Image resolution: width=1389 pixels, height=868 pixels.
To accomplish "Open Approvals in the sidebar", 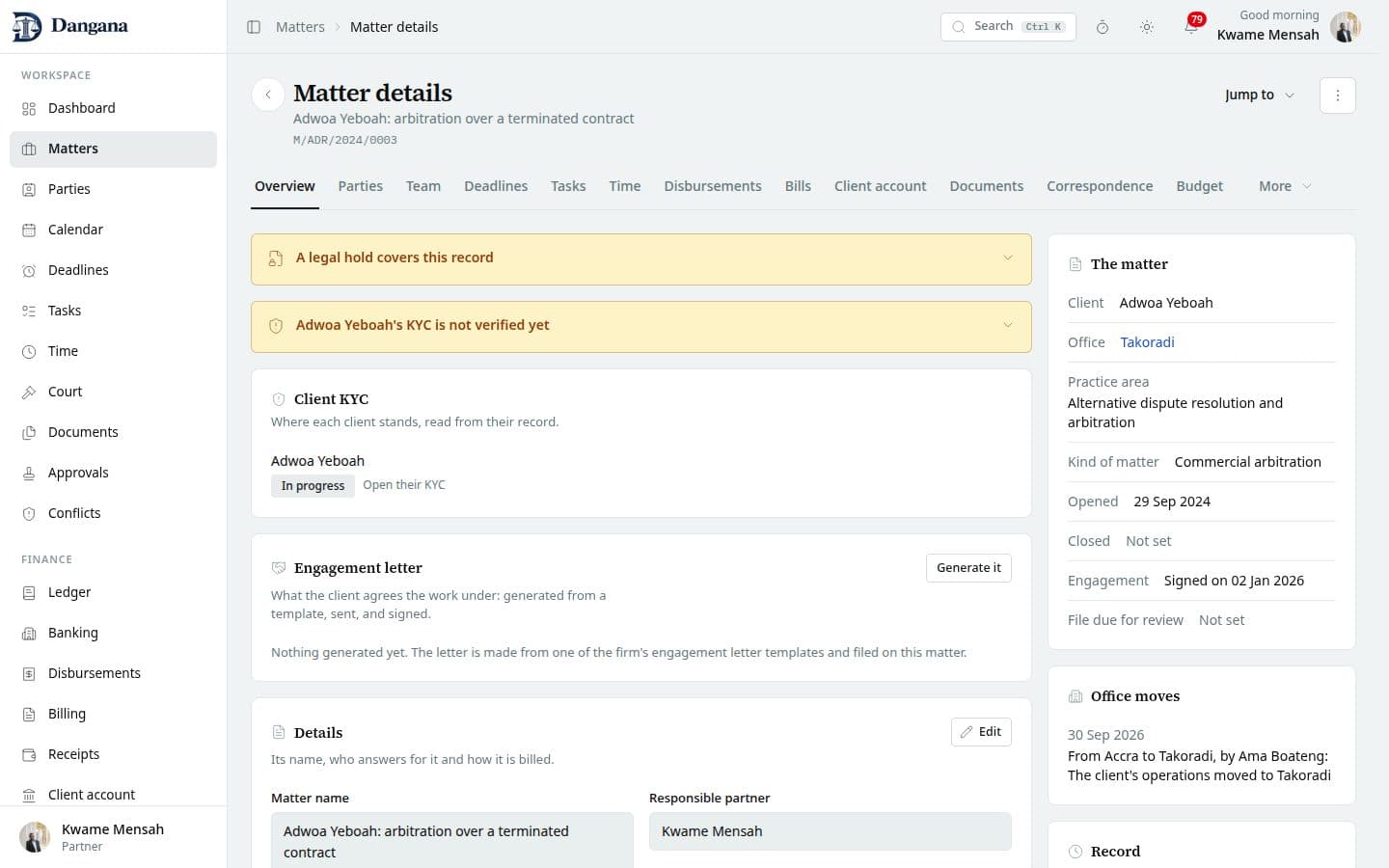I will [x=113, y=473].
